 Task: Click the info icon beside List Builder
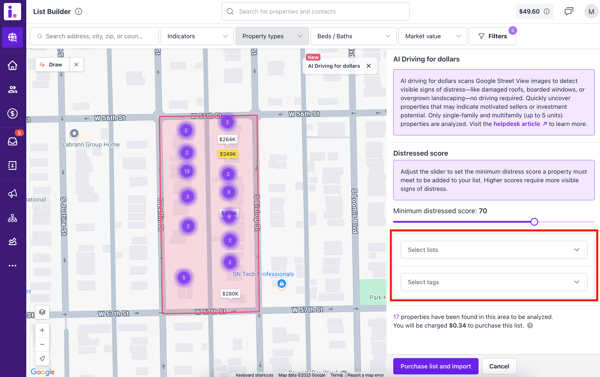78,11
